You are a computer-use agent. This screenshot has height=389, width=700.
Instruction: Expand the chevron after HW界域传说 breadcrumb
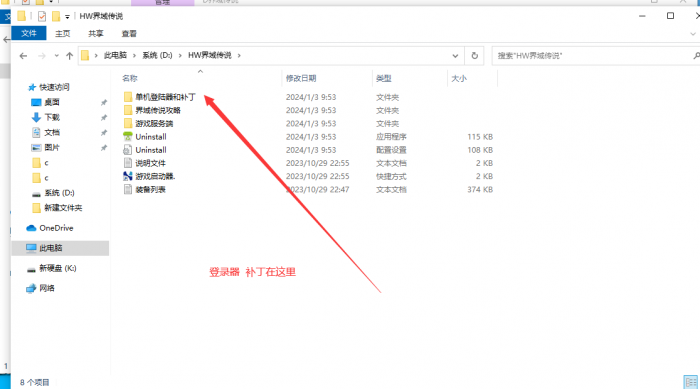click(x=239, y=55)
